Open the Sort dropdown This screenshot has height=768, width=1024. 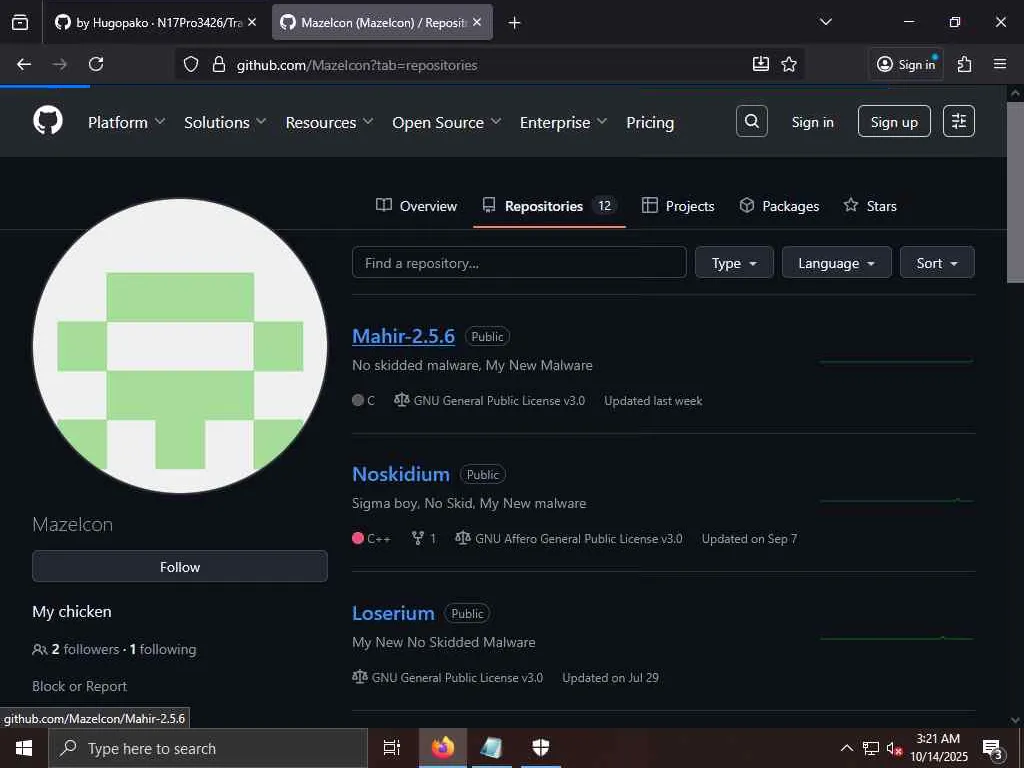click(937, 263)
